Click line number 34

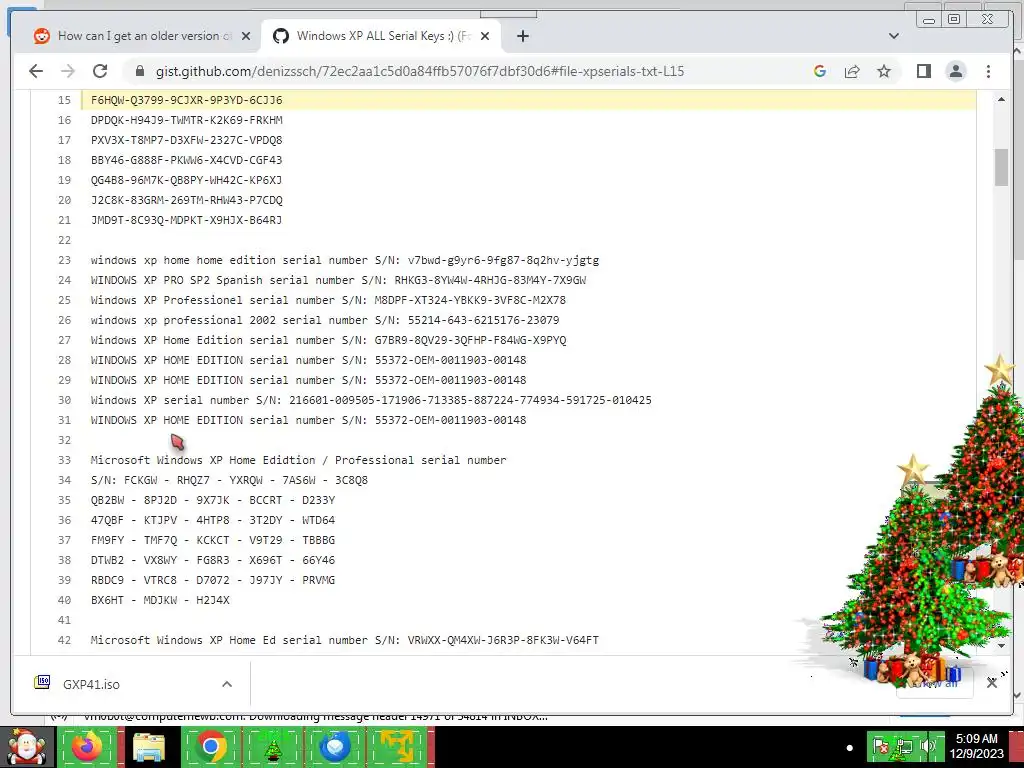point(64,480)
